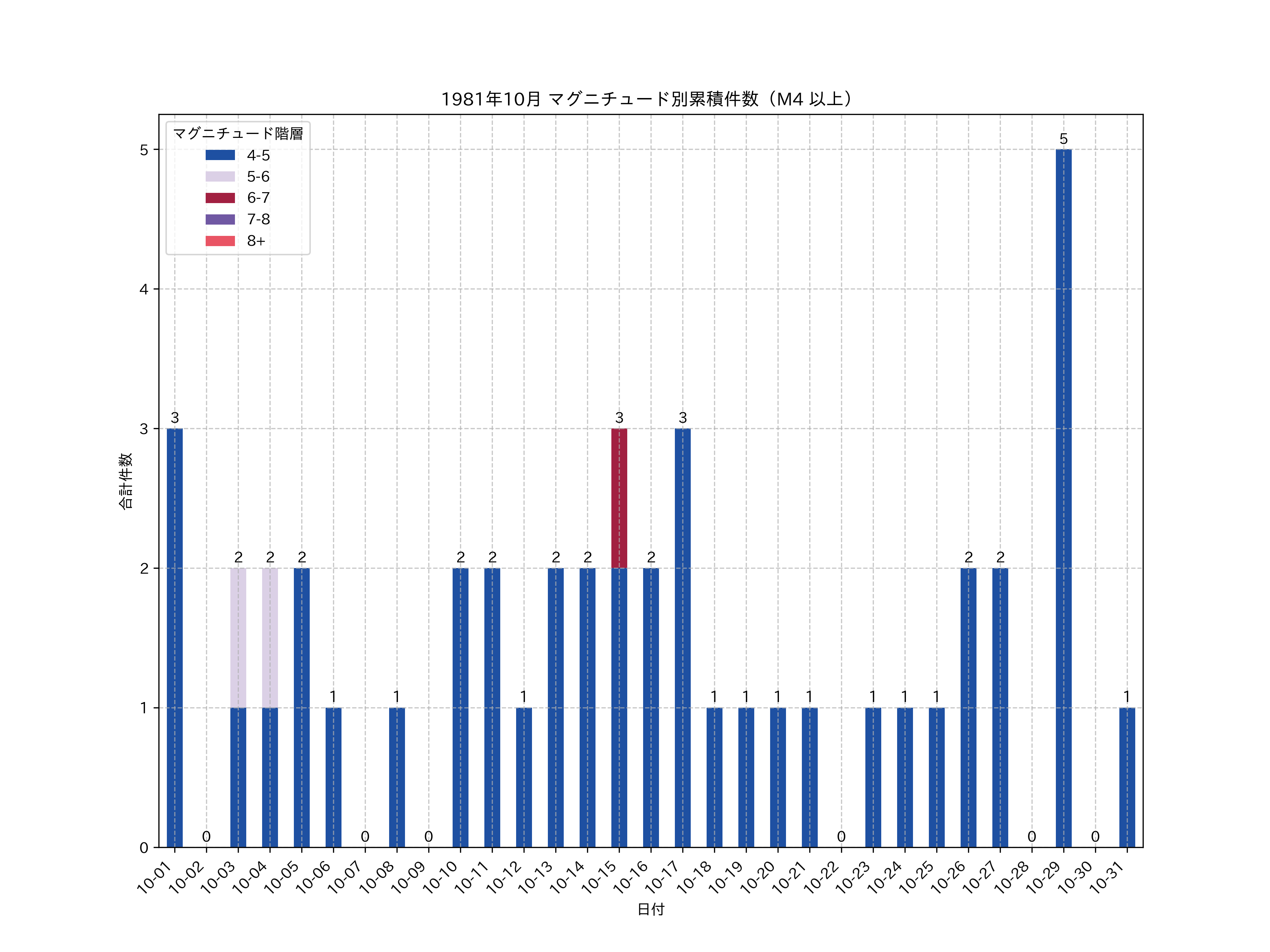Click the blue bar for 10-17

(x=683, y=637)
